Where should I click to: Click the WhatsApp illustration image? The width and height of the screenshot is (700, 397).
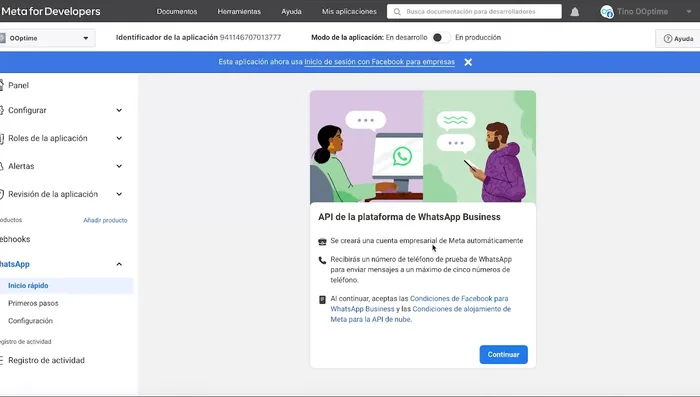[x=423, y=146]
